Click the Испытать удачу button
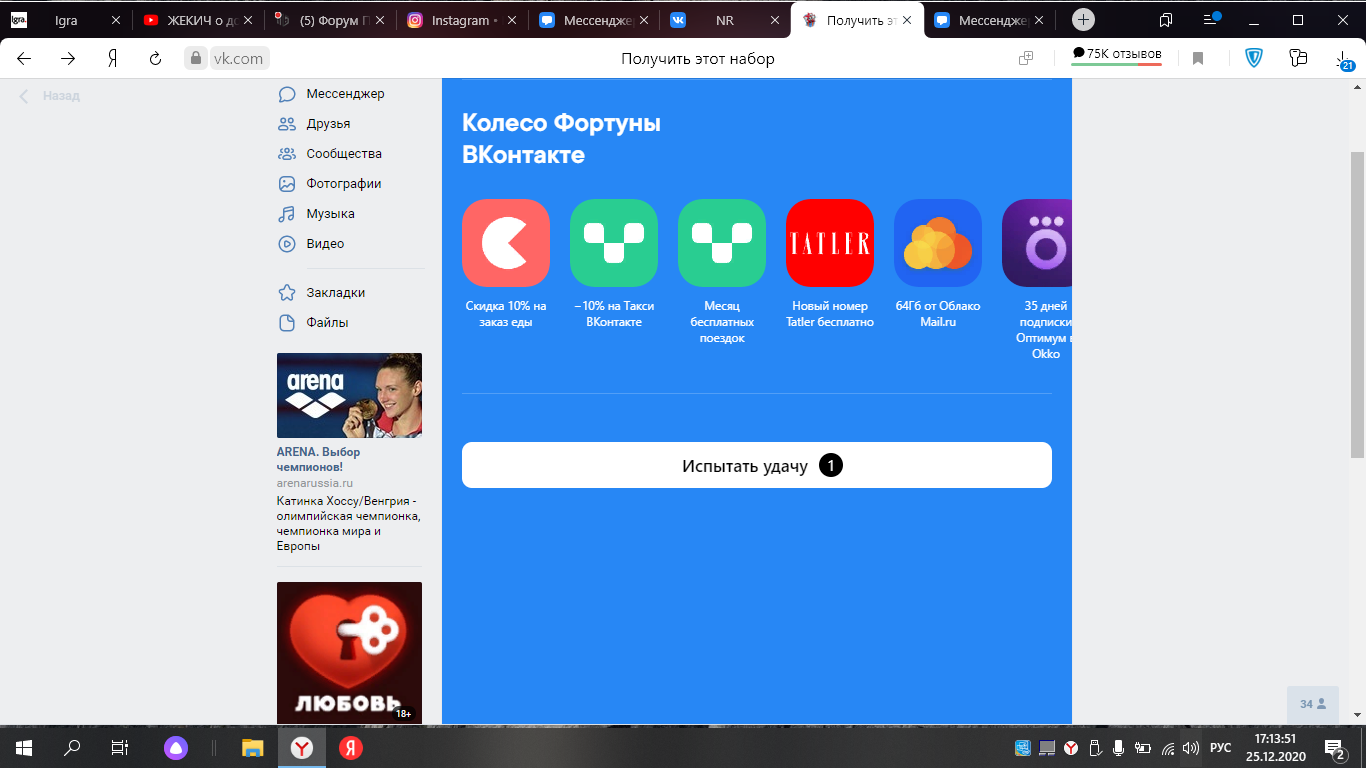The image size is (1366, 768). point(757,465)
